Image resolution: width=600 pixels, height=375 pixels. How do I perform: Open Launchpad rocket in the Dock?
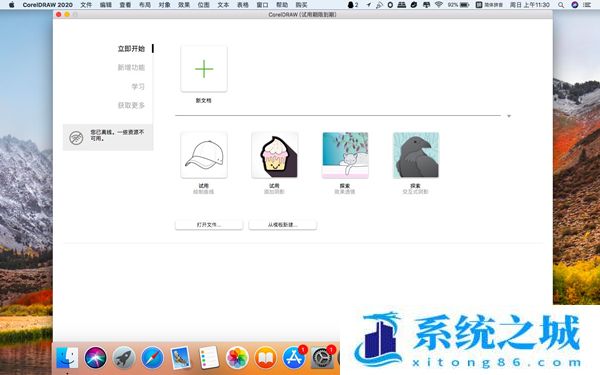click(124, 358)
